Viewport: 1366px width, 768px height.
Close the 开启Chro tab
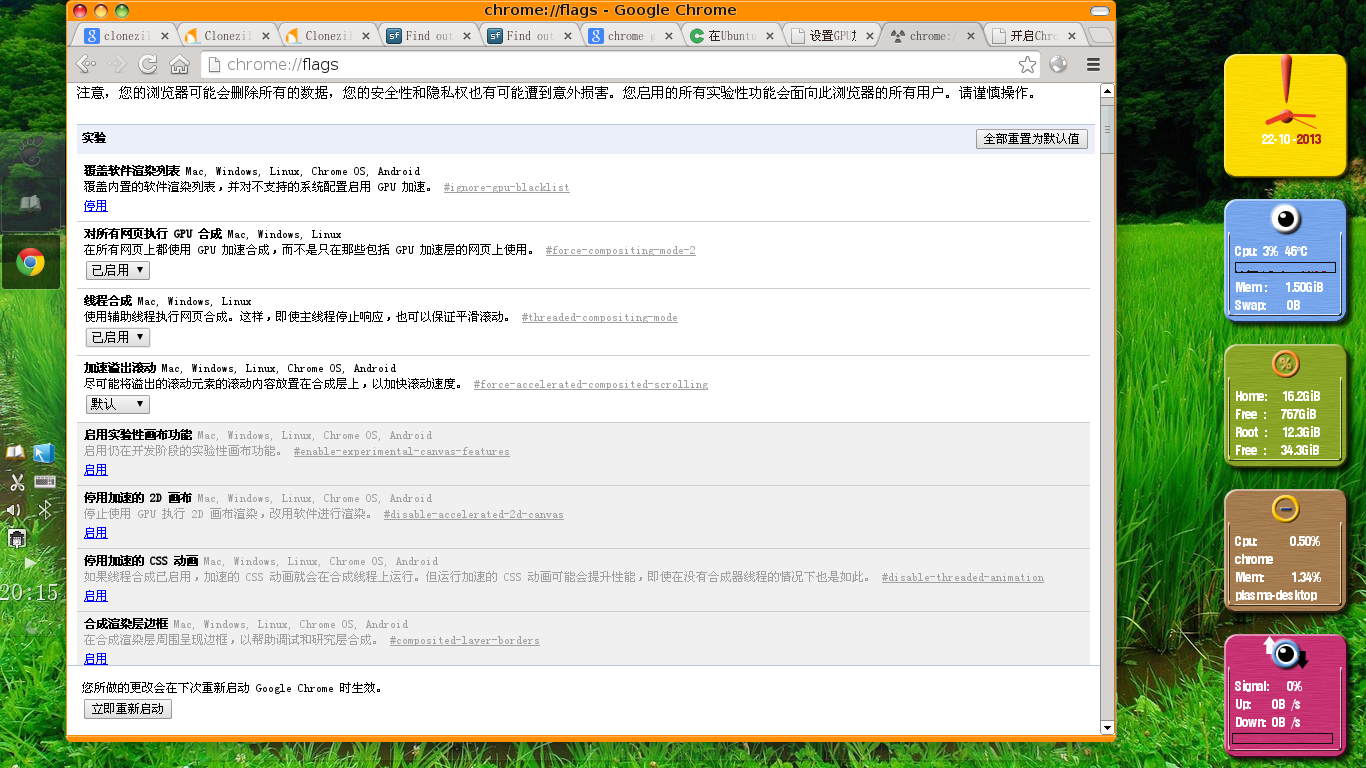(1071, 36)
